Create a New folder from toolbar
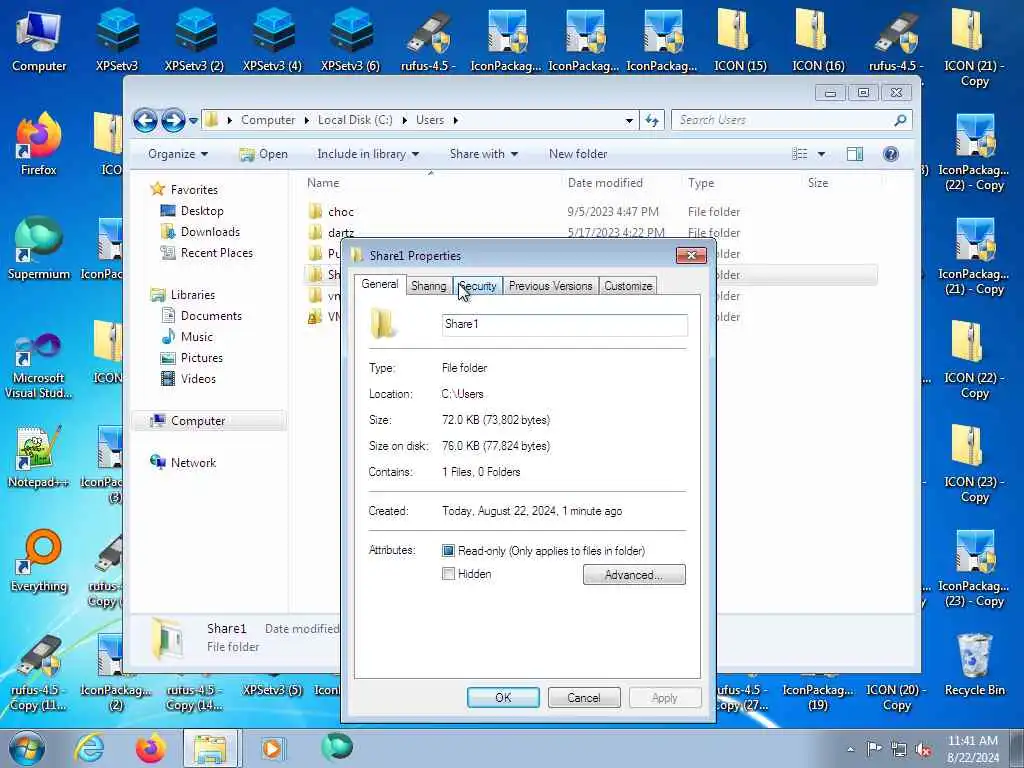This screenshot has height=768, width=1024. [x=578, y=154]
